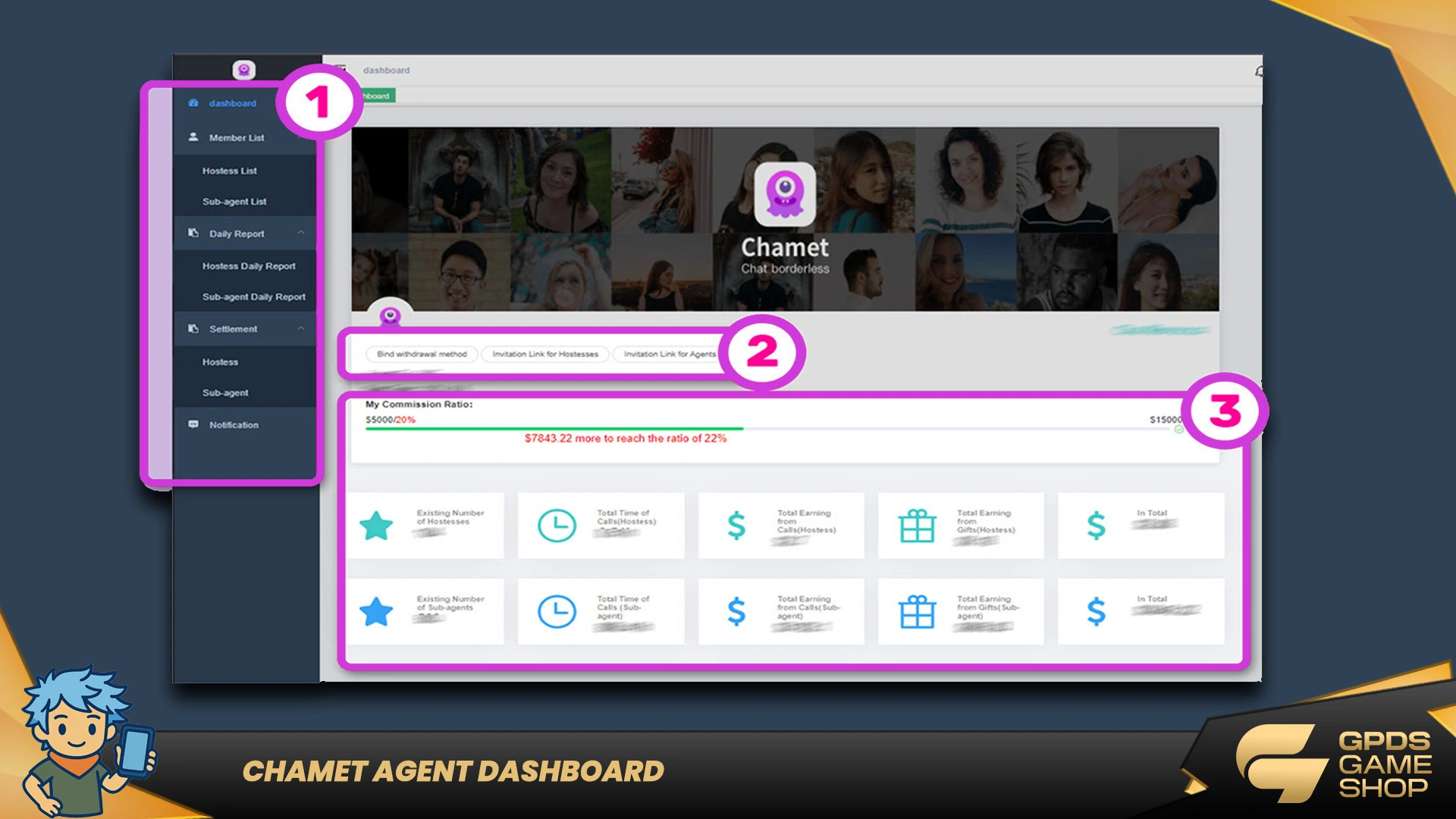Collapse the Daily Report menu chevron
This screenshot has height=819, width=1456.
tap(301, 233)
